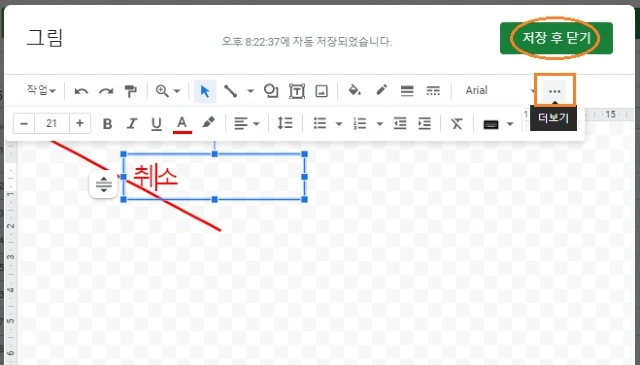Open the 작업 actions menu
640x365 pixels.
pos(41,90)
